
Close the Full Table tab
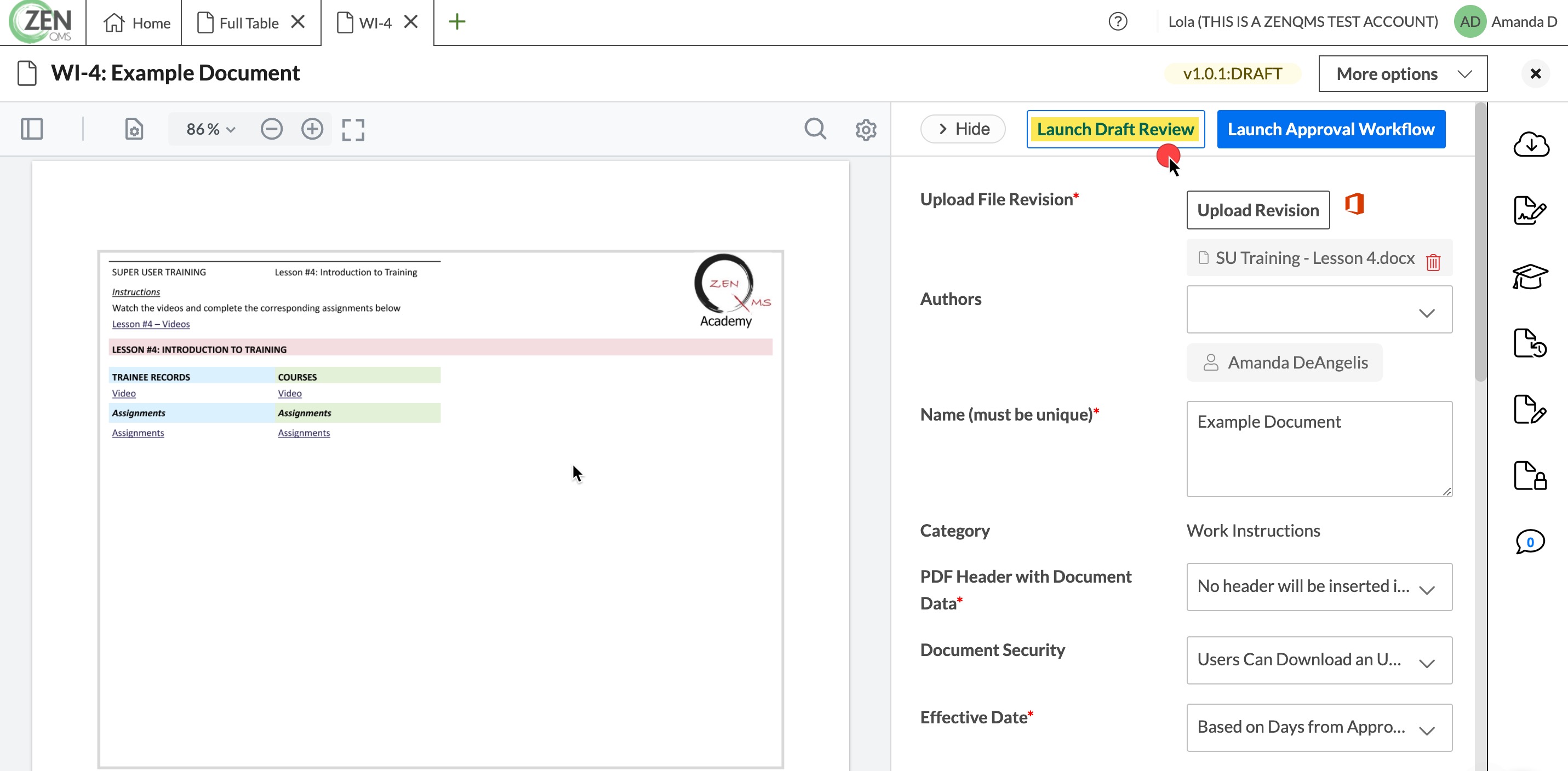(297, 22)
